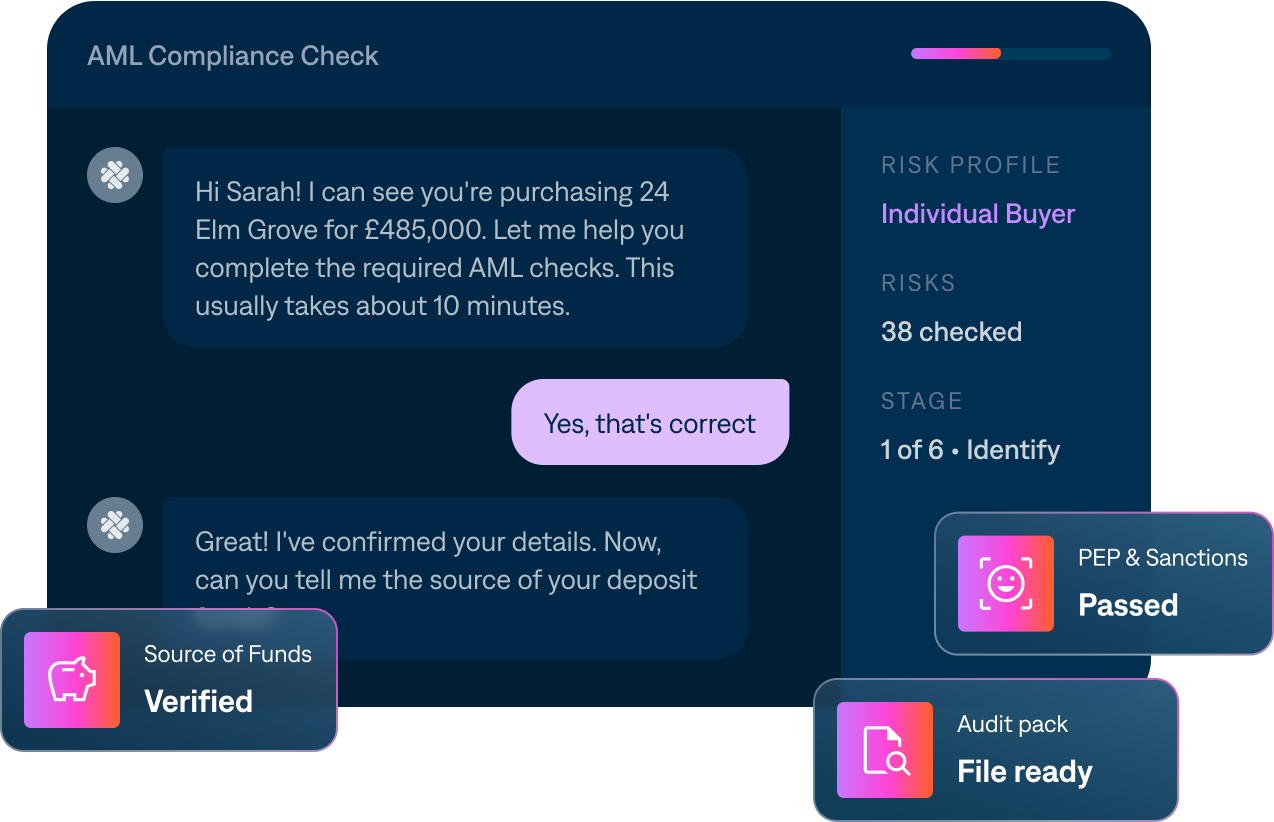Click the RISK PROFILE section label

[x=970, y=165]
